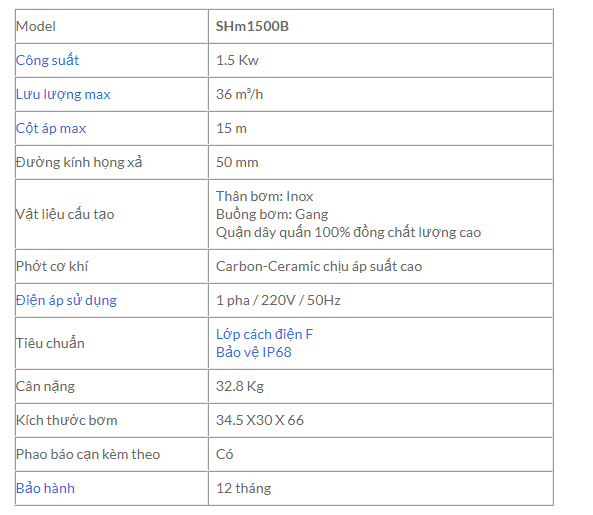This screenshot has width=593, height=515.
Task: Click the Bảo vệ IP68 link
Action: pyautogui.click(x=254, y=352)
